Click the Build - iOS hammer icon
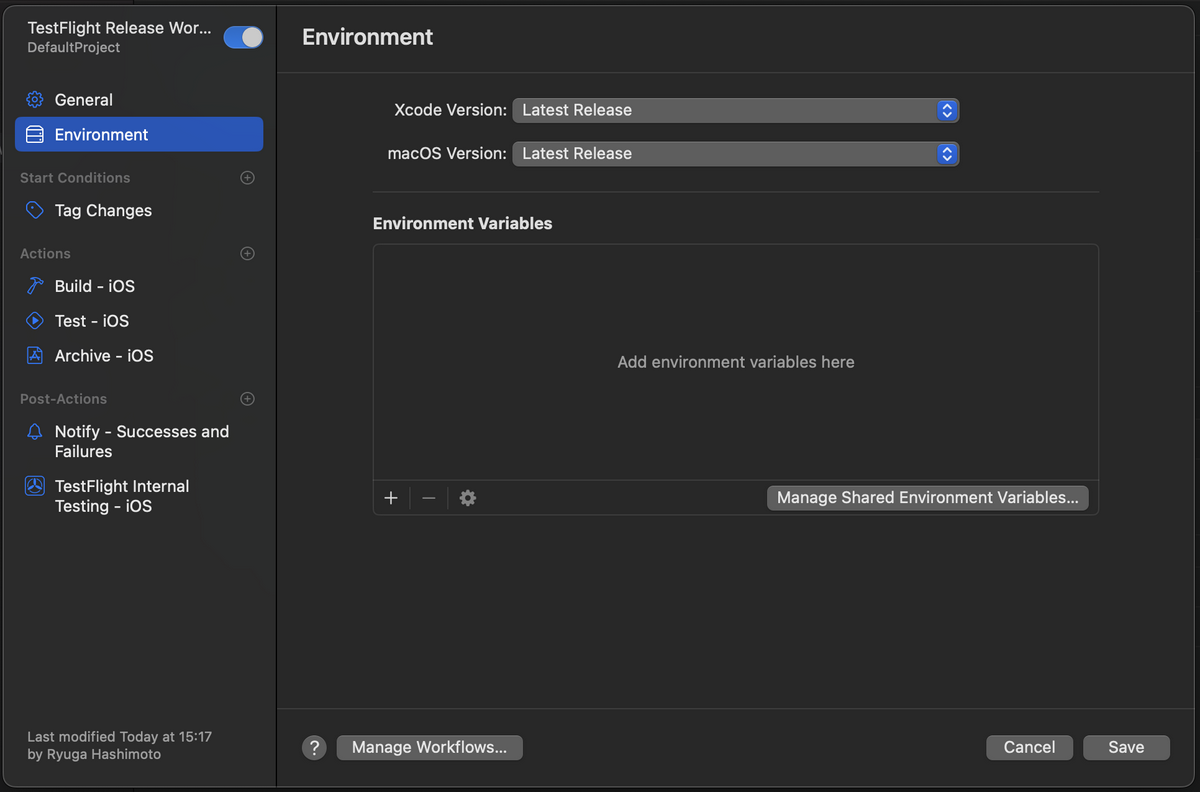 [x=35, y=286]
